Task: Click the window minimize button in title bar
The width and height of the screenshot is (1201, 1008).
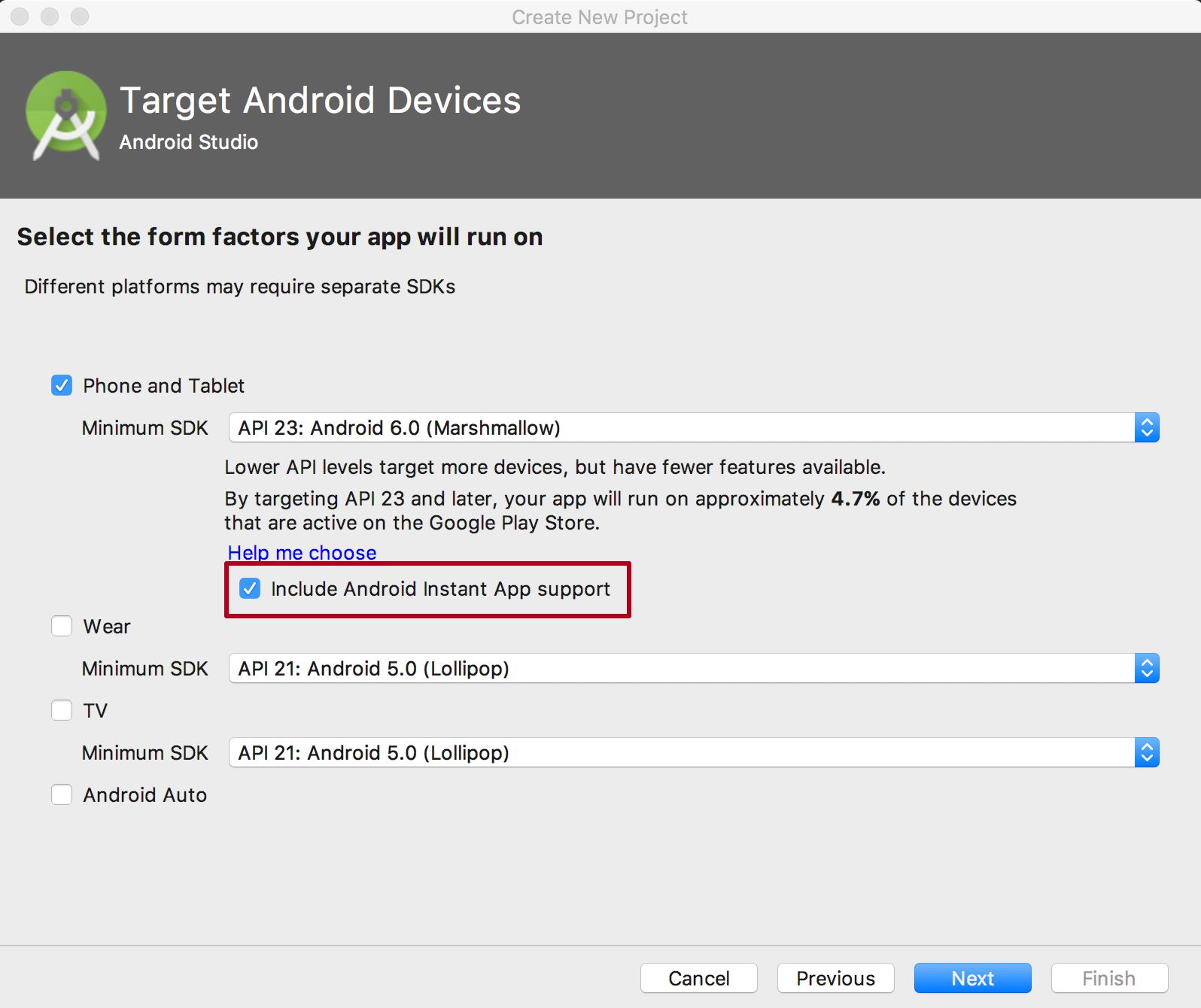Action: pos(50,17)
